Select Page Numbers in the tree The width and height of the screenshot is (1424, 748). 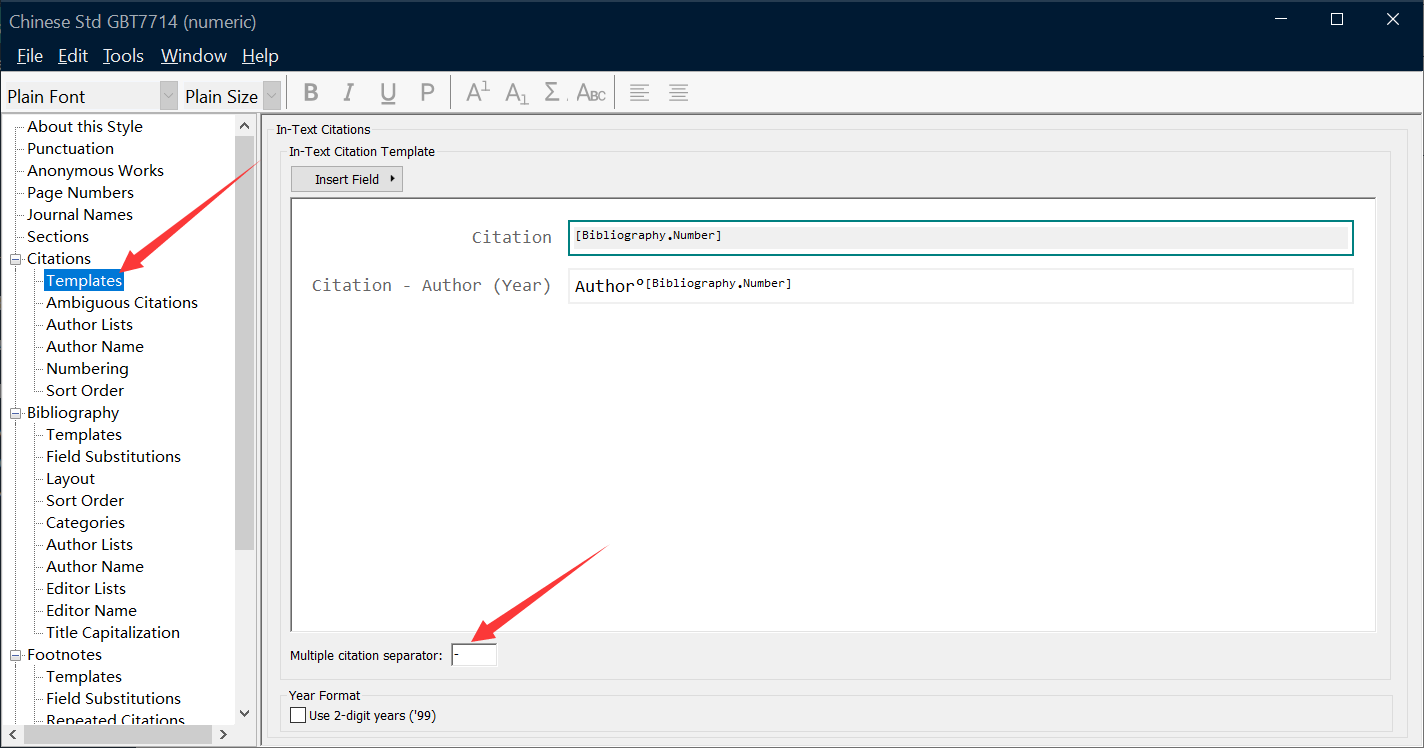[x=80, y=193]
